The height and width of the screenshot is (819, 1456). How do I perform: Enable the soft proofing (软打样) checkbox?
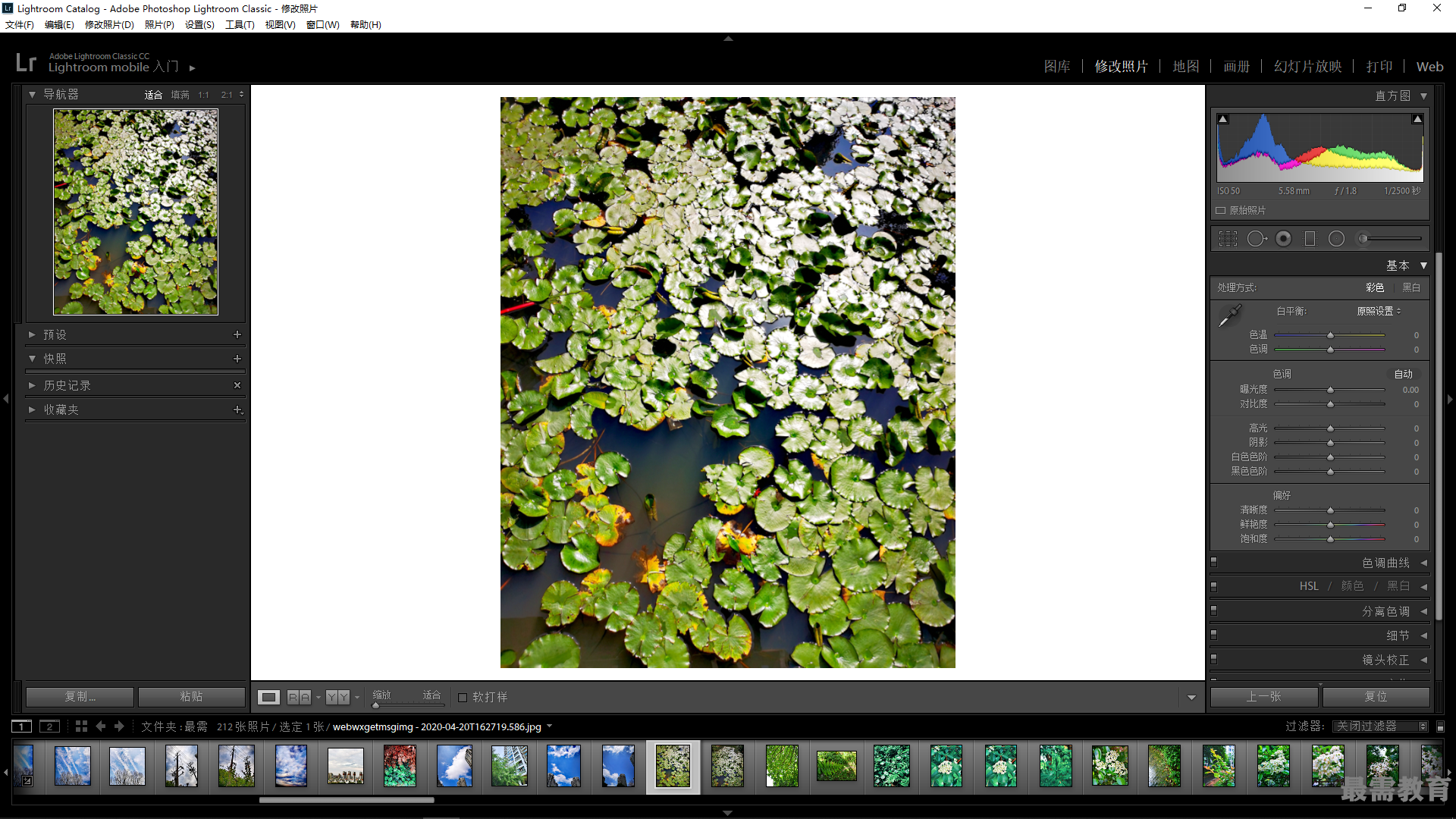point(463,697)
